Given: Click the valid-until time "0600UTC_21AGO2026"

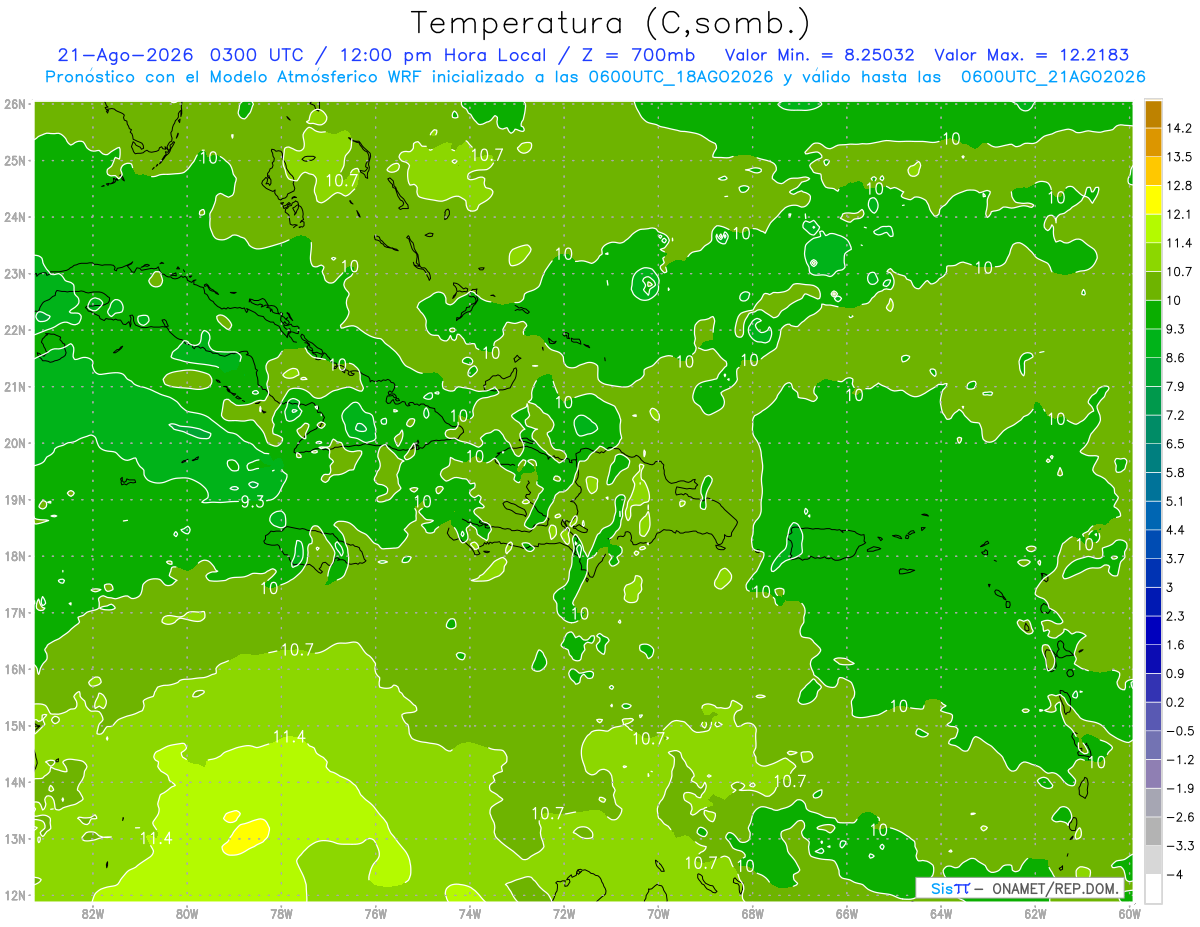Looking at the screenshot, I should coord(1053,76).
